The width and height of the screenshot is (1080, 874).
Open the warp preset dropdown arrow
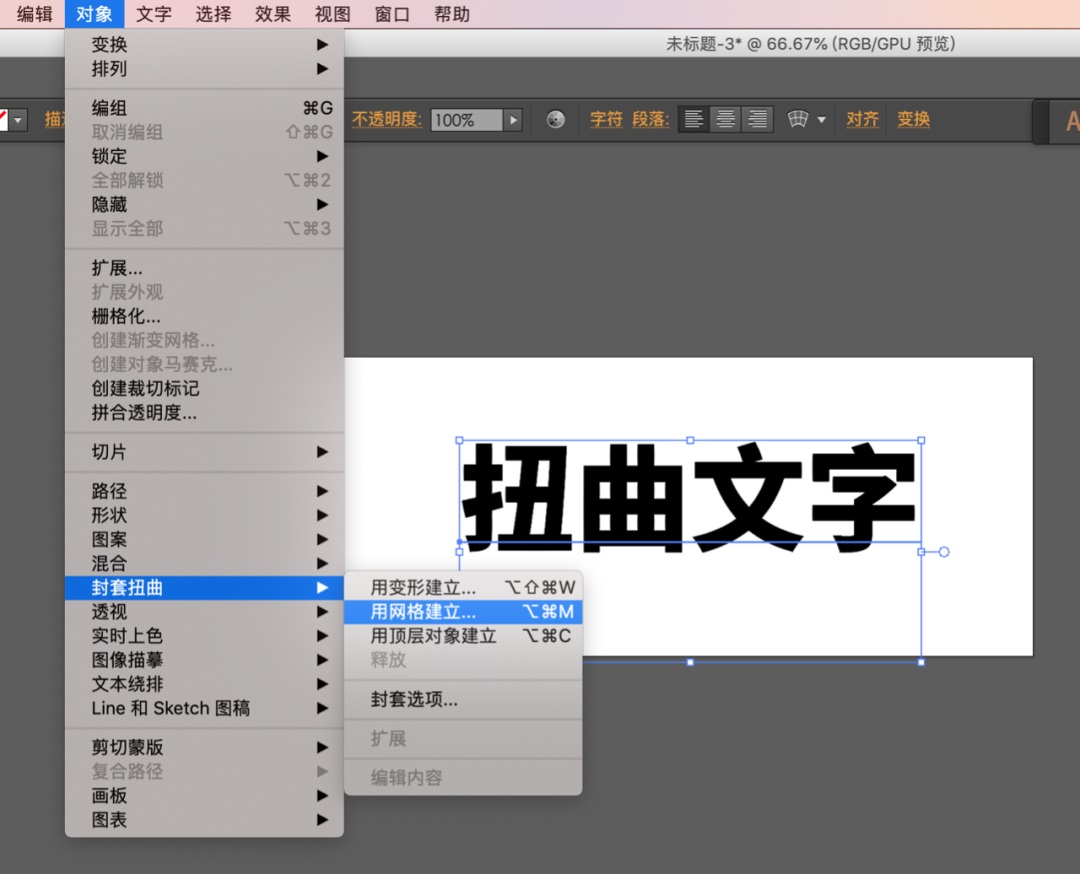point(821,120)
